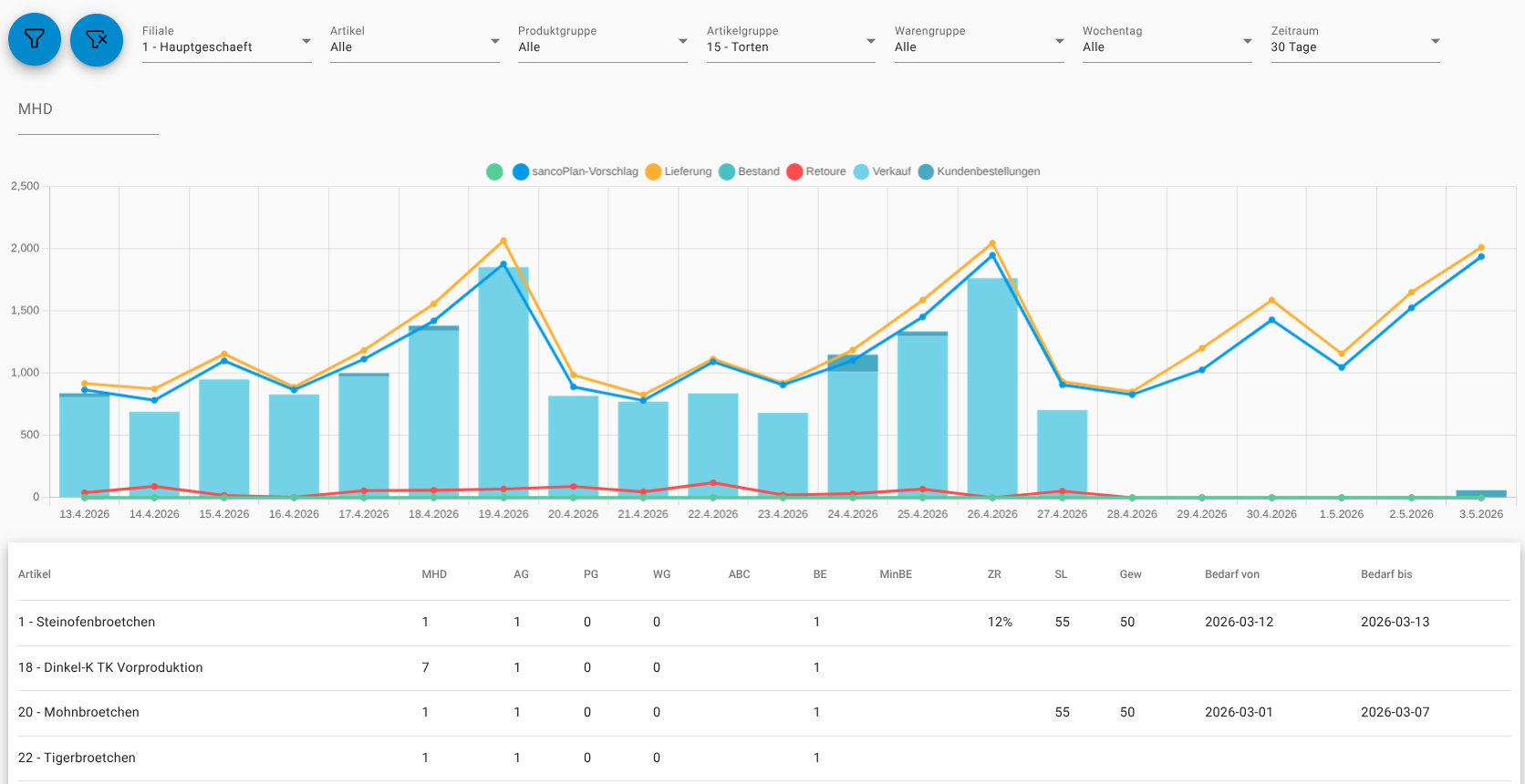Toggle Lieferung series in legend

pos(679,171)
